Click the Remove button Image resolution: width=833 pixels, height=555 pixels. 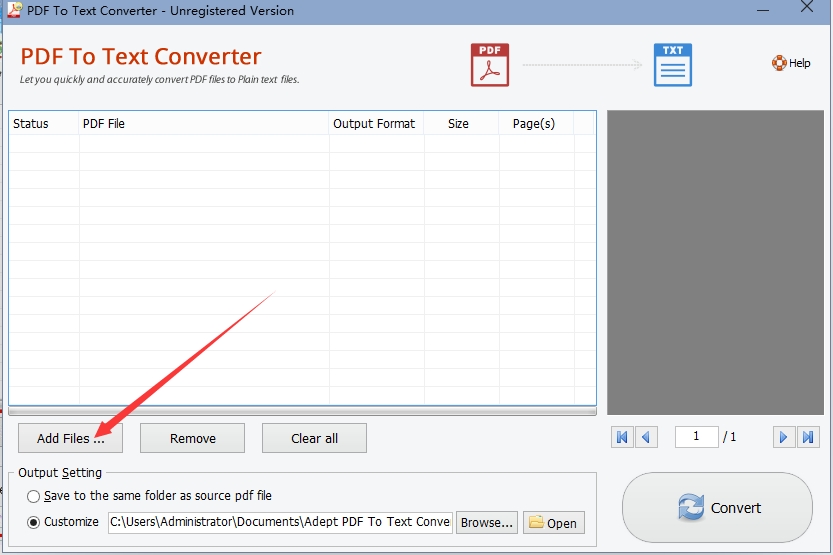(192, 438)
